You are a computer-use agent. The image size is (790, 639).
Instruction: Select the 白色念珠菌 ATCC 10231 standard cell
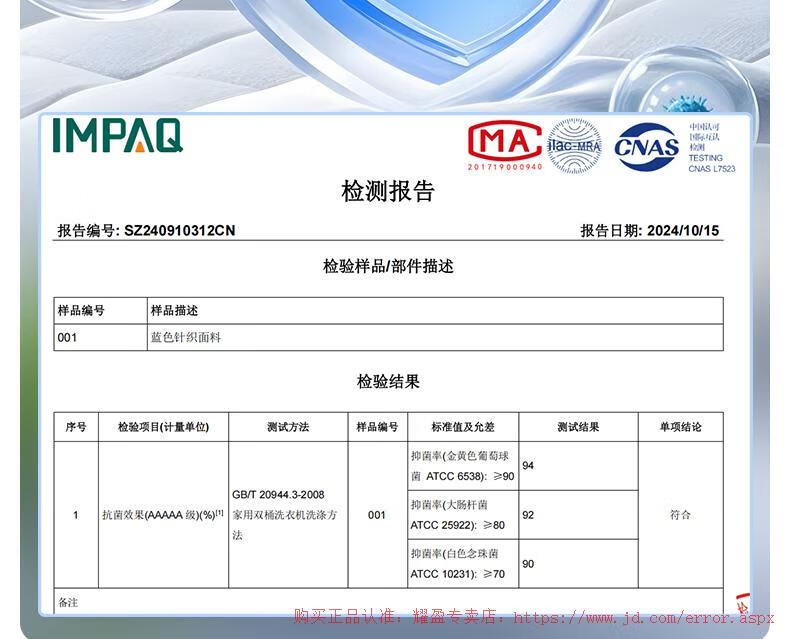pos(463,564)
